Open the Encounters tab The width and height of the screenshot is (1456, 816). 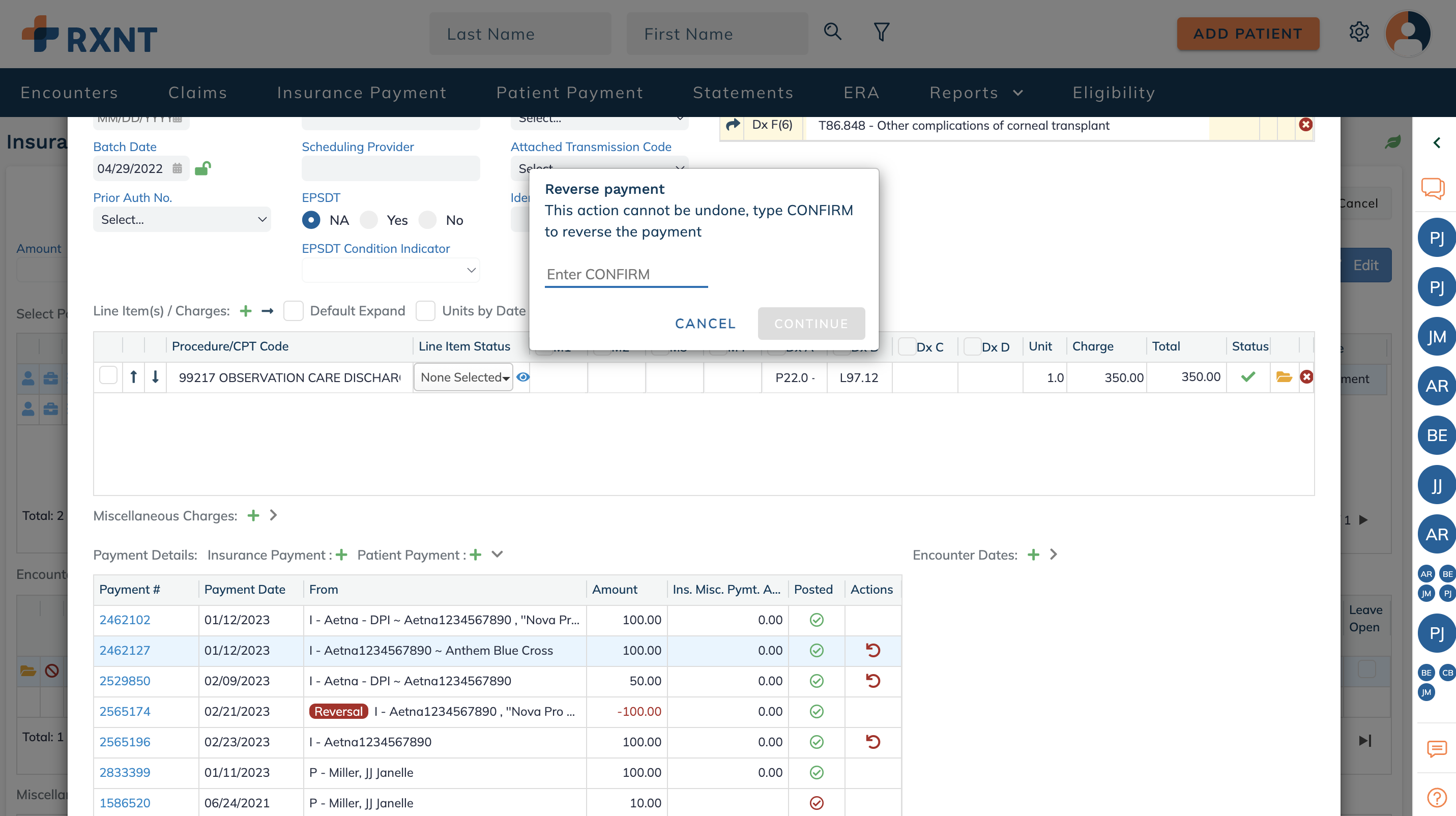click(x=70, y=93)
